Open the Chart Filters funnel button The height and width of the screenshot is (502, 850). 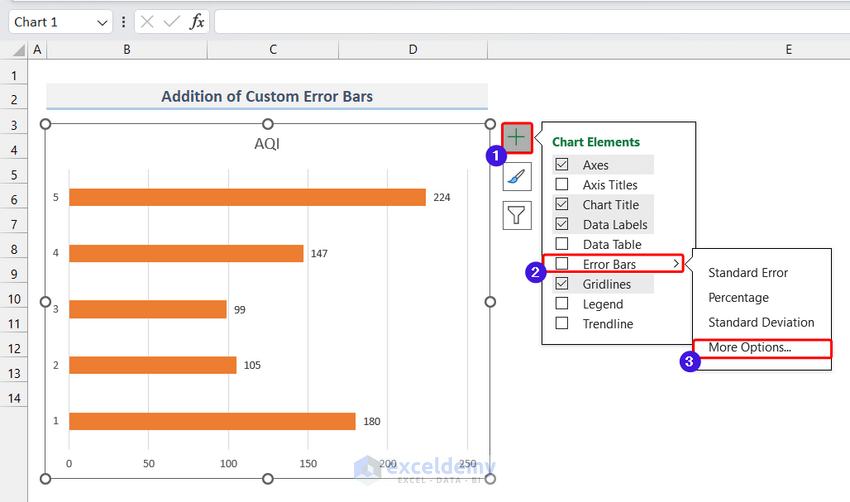click(517, 216)
